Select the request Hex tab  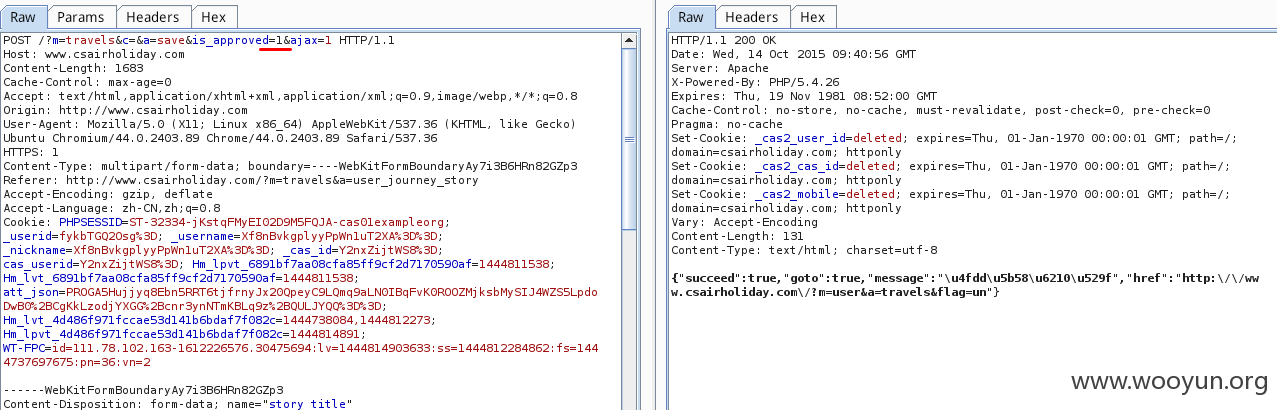213,17
